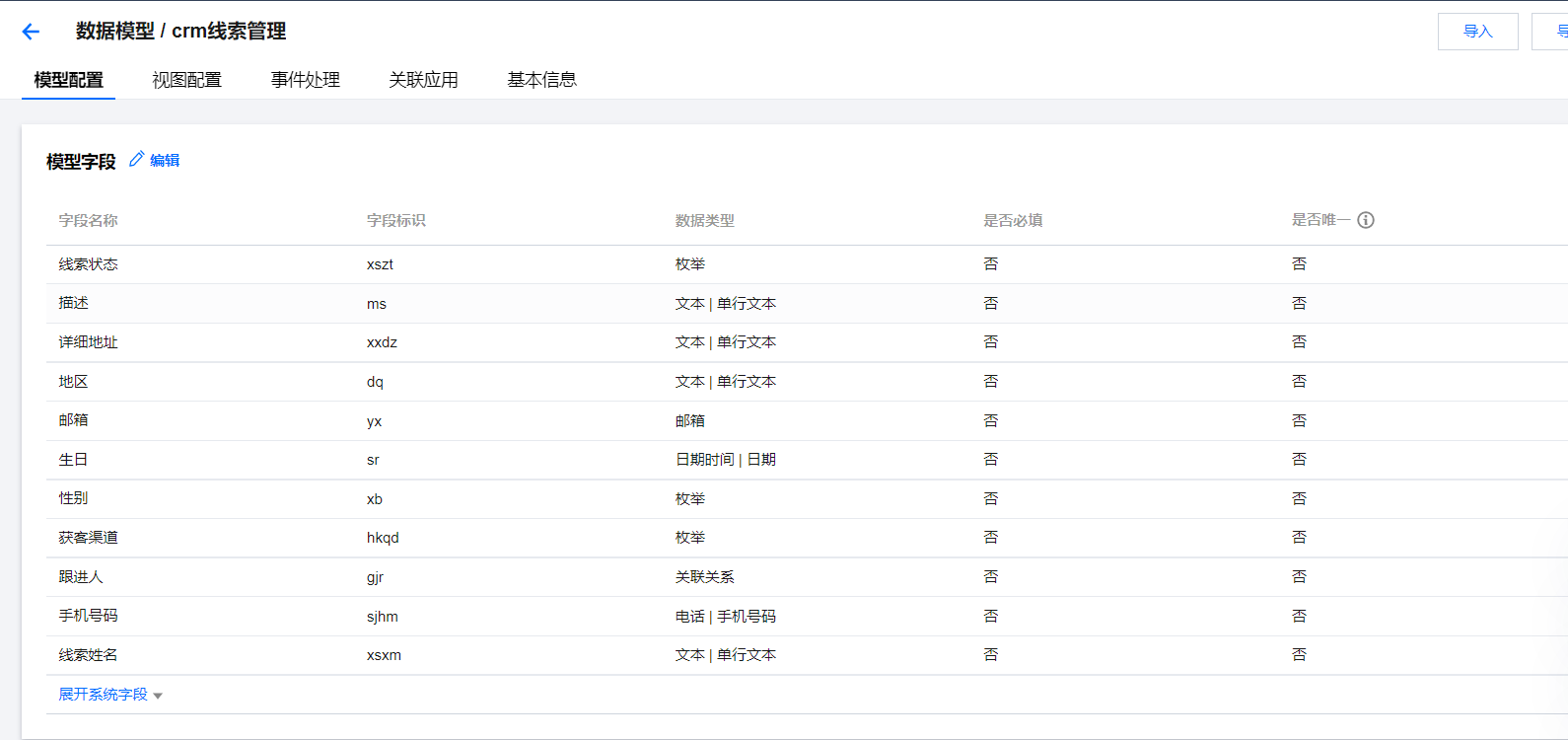This screenshot has height=740, width=1568.
Task: Click 是否唯一 value 否 in 线索姓名 row
Action: (1300, 655)
